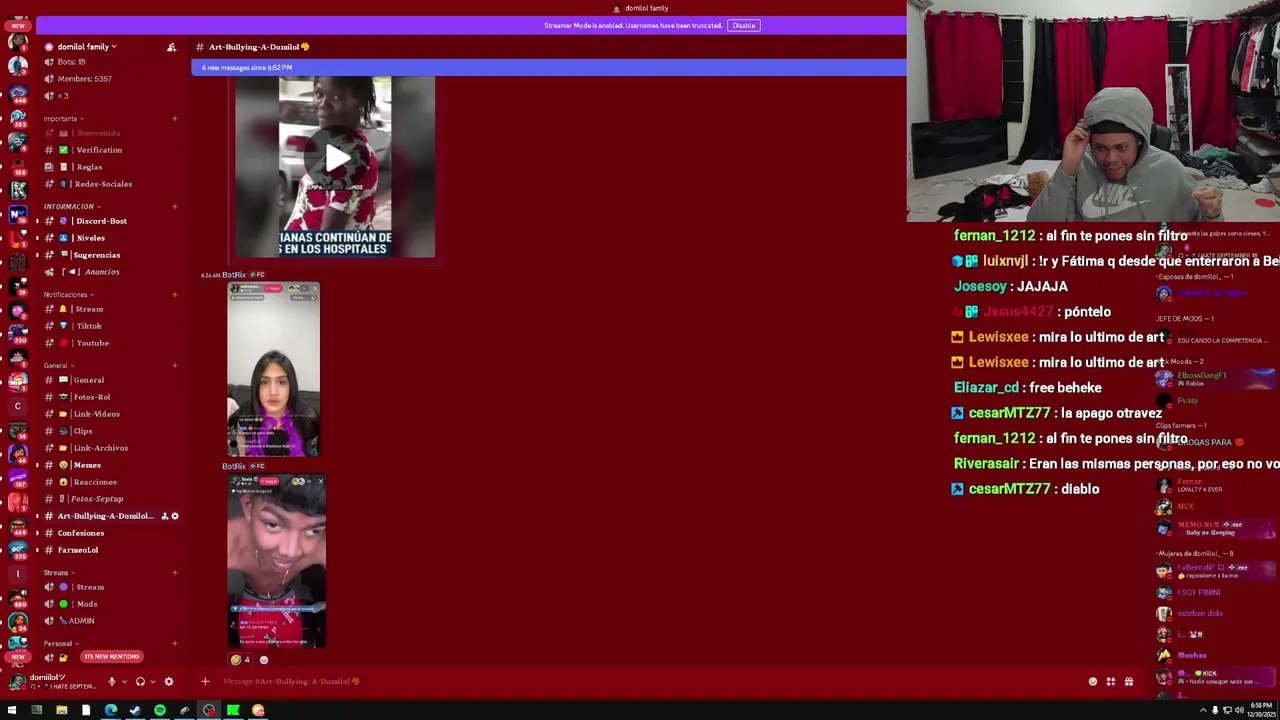Open the Memes channel

110,465
